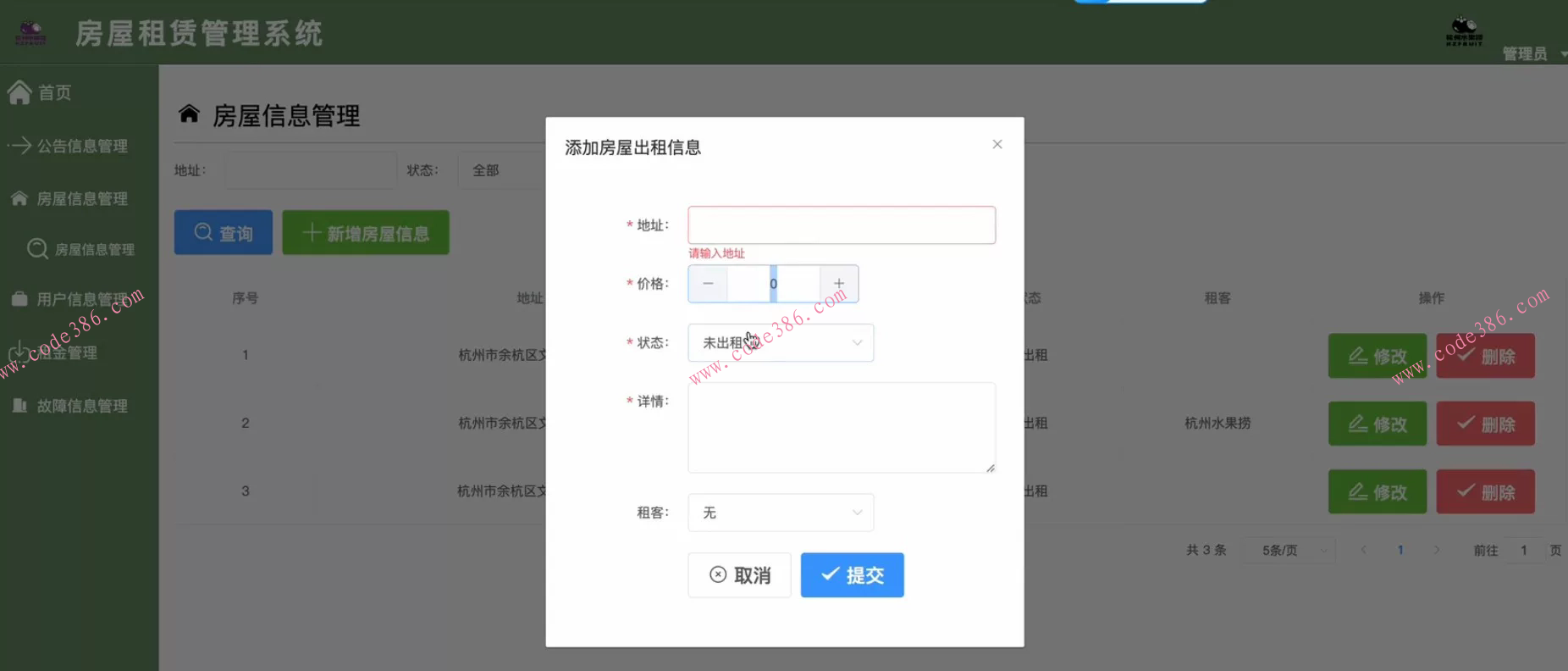Open the 管理员 user dropdown
This screenshot has width=1568, height=671.
coord(1533,54)
